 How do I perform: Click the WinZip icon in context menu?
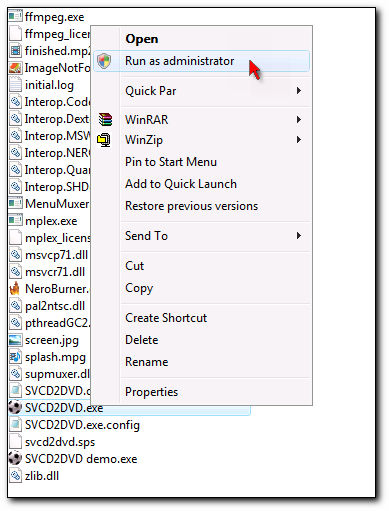coord(104,140)
